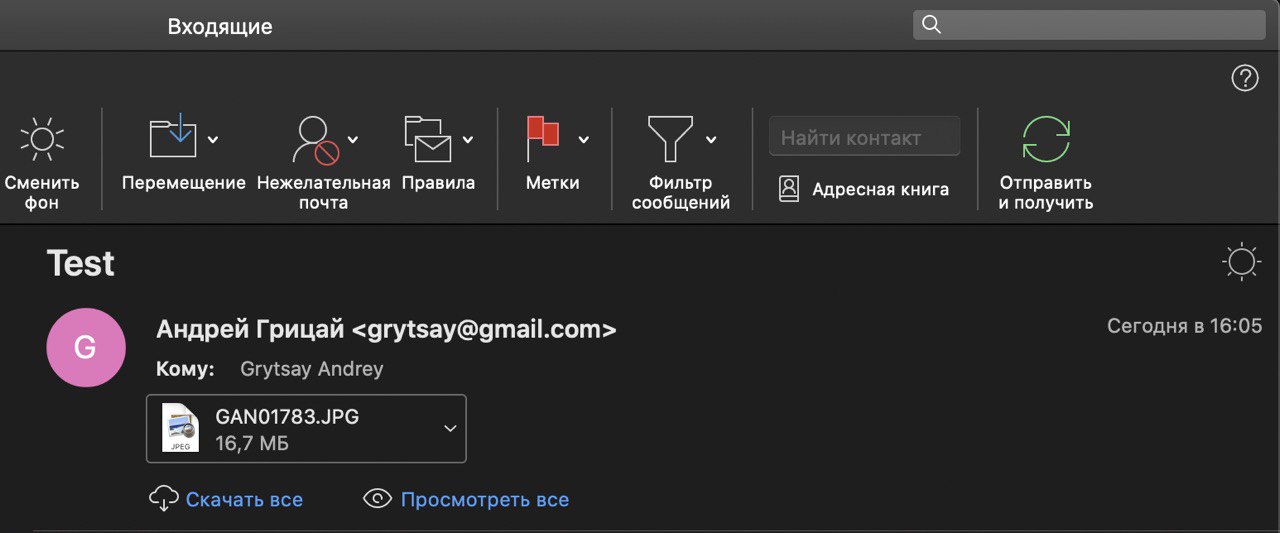Click the JPEG attachment file icon

181,428
